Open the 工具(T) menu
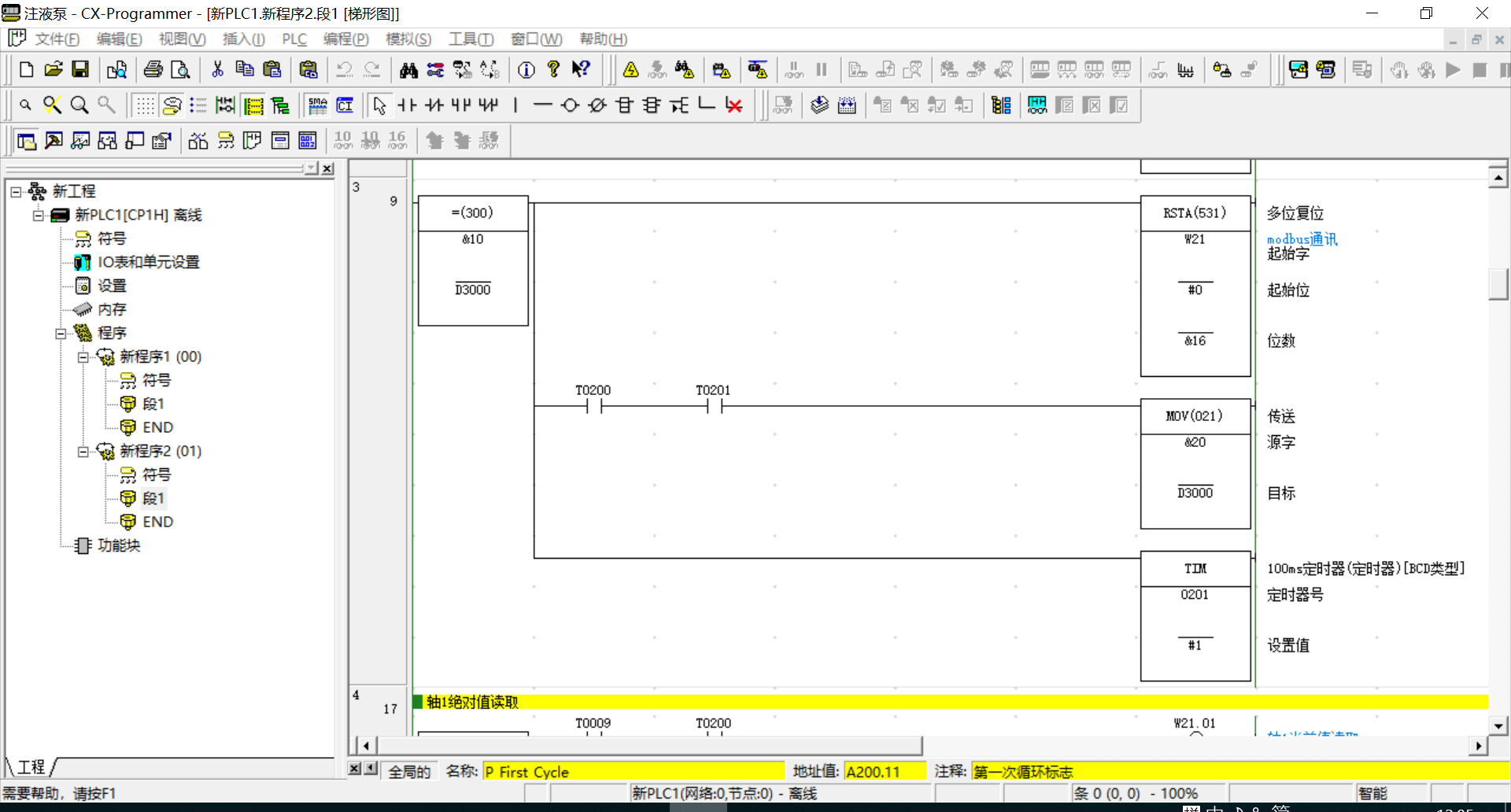Image resolution: width=1511 pixels, height=812 pixels. pos(471,39)
